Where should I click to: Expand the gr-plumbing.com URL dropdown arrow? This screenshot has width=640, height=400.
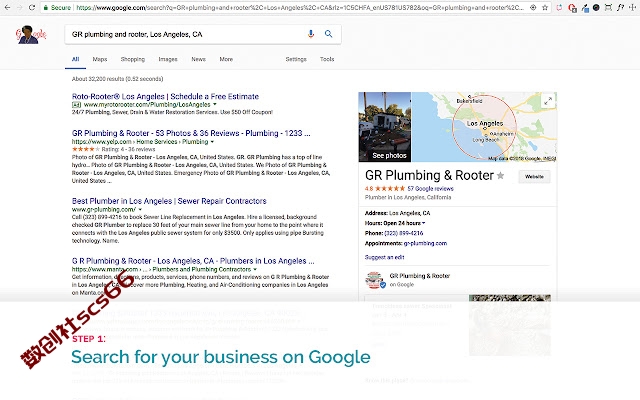coord(140,209)
